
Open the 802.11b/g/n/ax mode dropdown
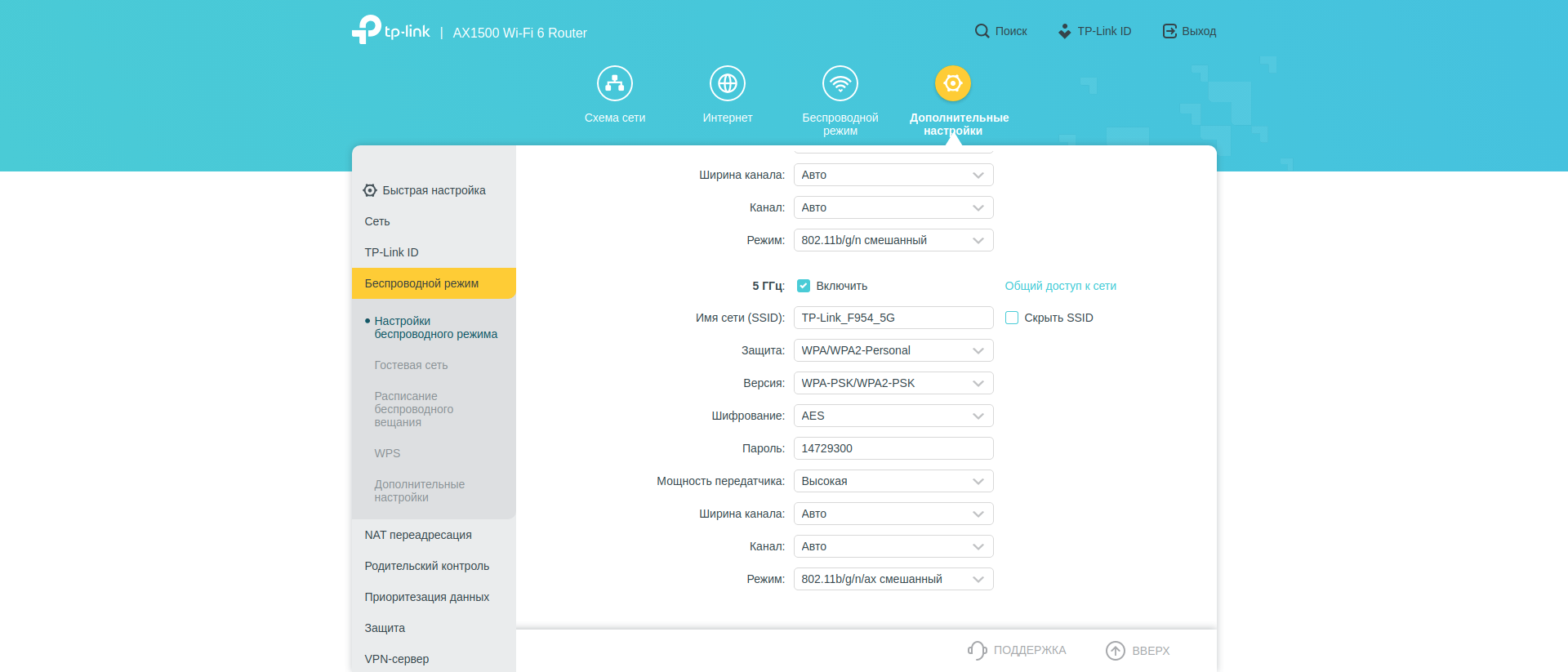(x=893, y=579)
